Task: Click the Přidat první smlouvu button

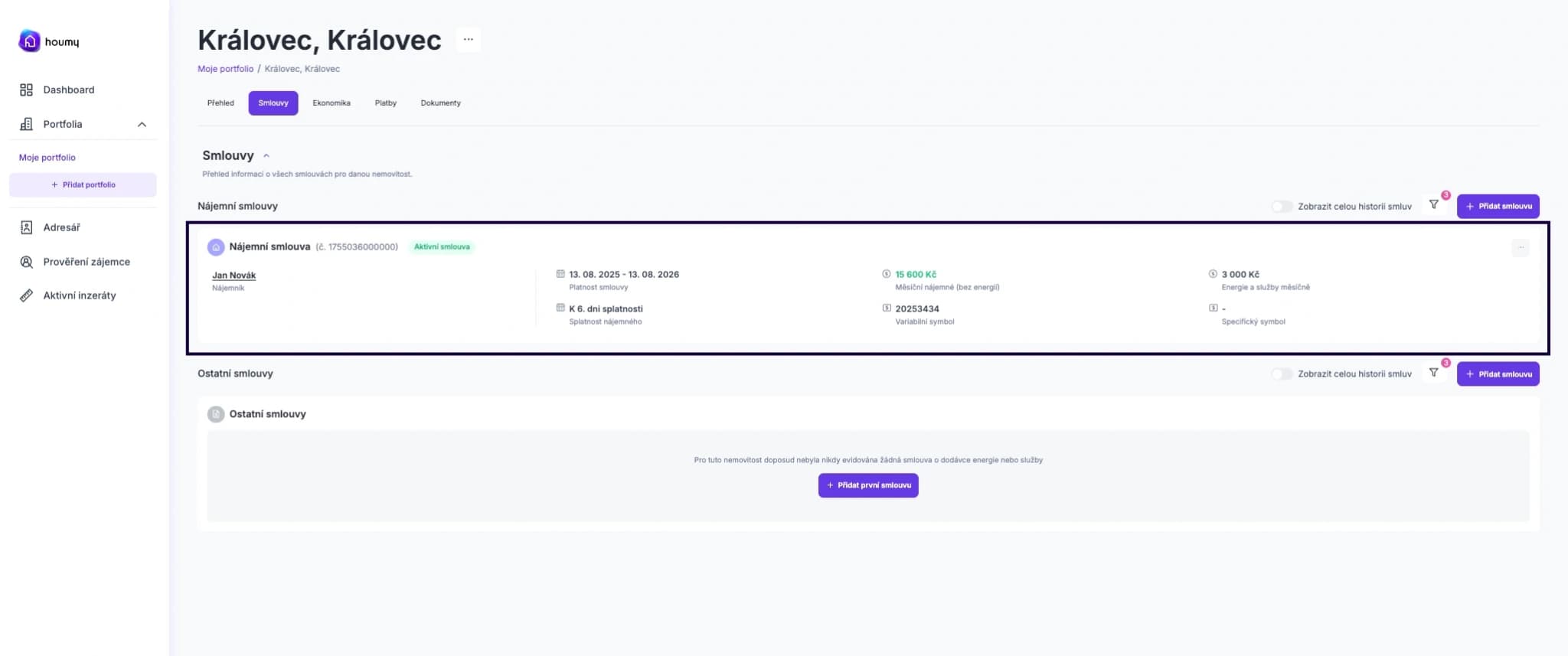Action: click(867, 485)
